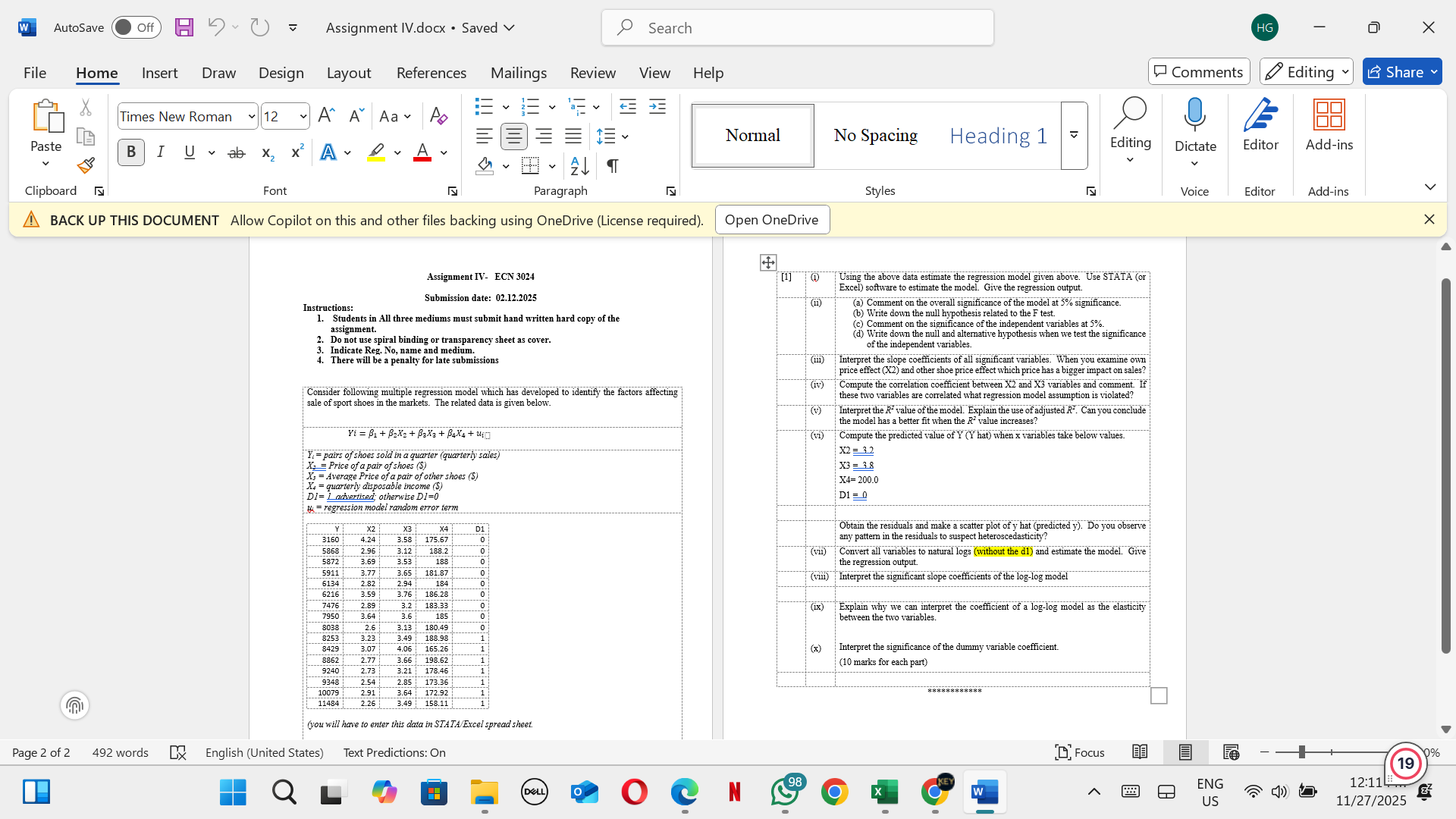The width and height of the screenshot is (1456, 819).
Task: Adjust the zoom level slider
Action: point(1301,752)
